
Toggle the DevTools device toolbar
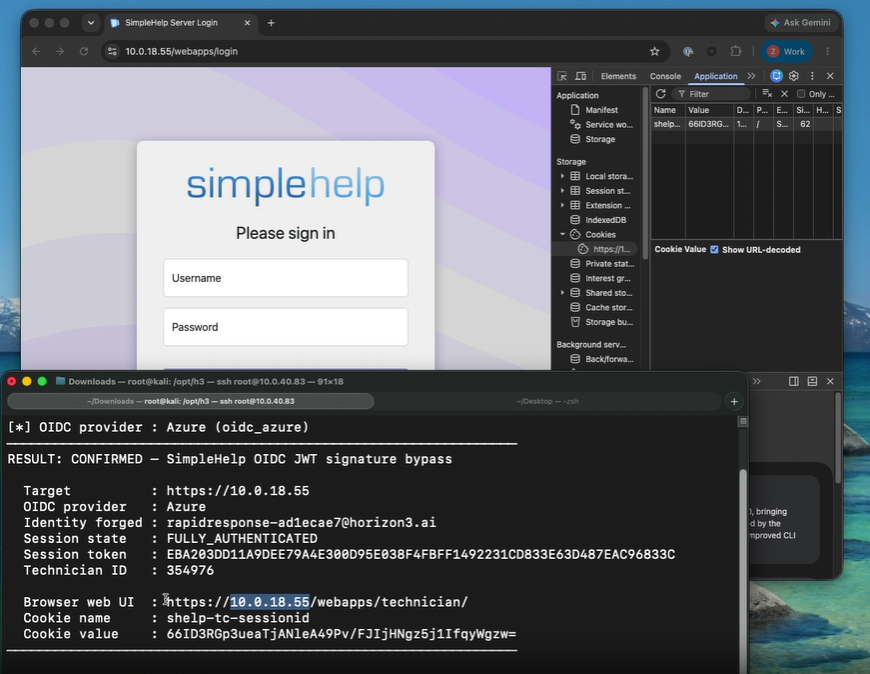click(580, 76)
